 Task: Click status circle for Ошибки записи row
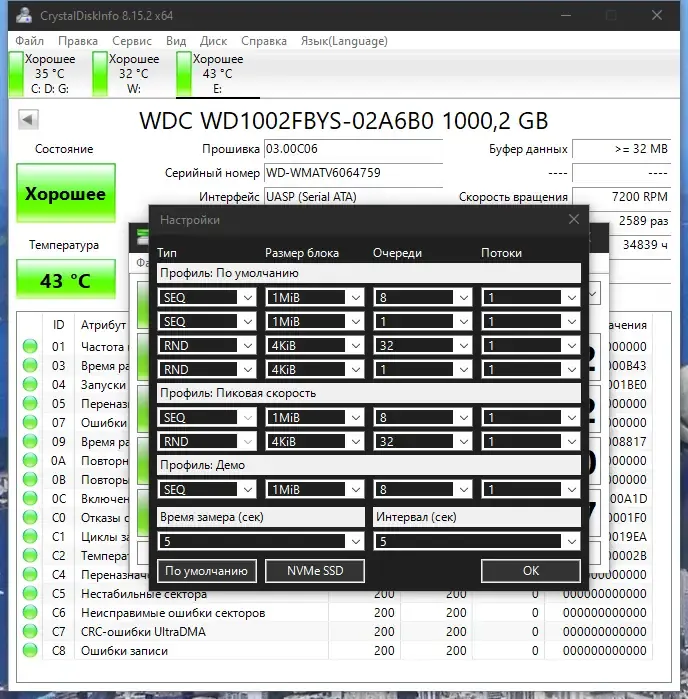click(30, 650)
